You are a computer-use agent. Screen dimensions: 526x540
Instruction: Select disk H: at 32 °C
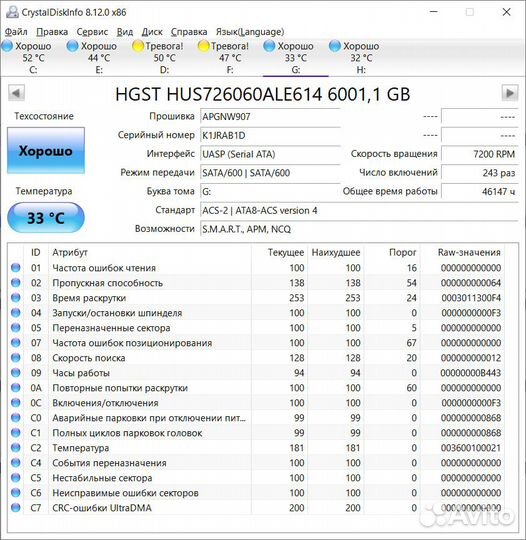[361, 58]
